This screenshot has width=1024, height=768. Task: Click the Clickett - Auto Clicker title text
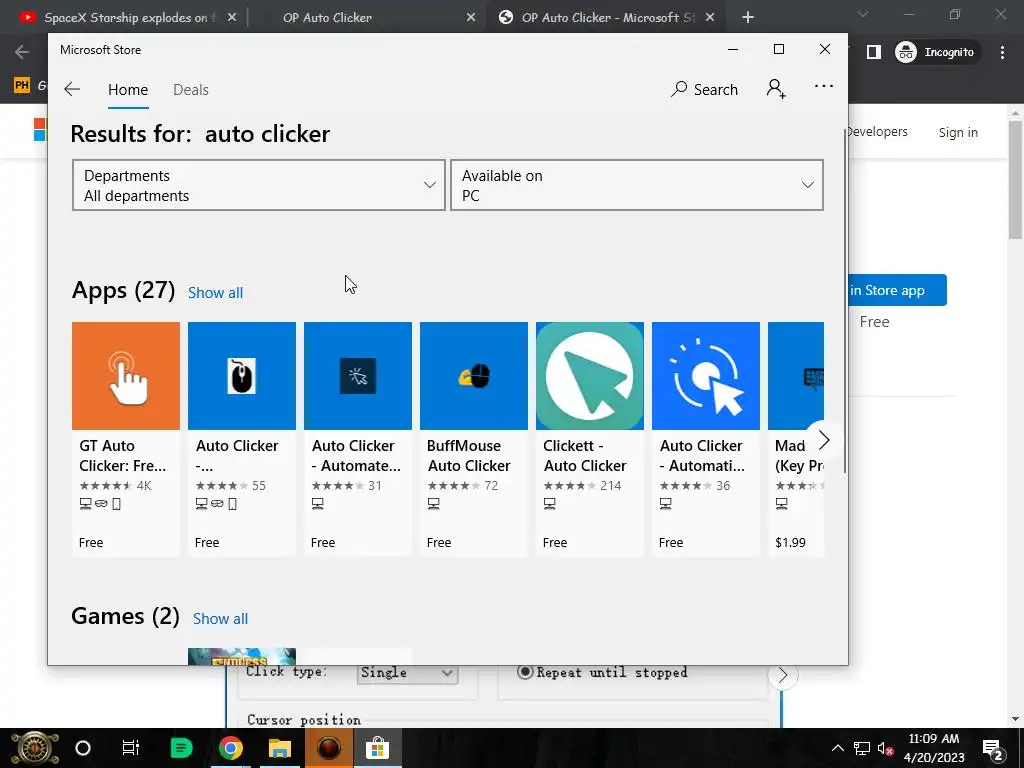point(584,456)
